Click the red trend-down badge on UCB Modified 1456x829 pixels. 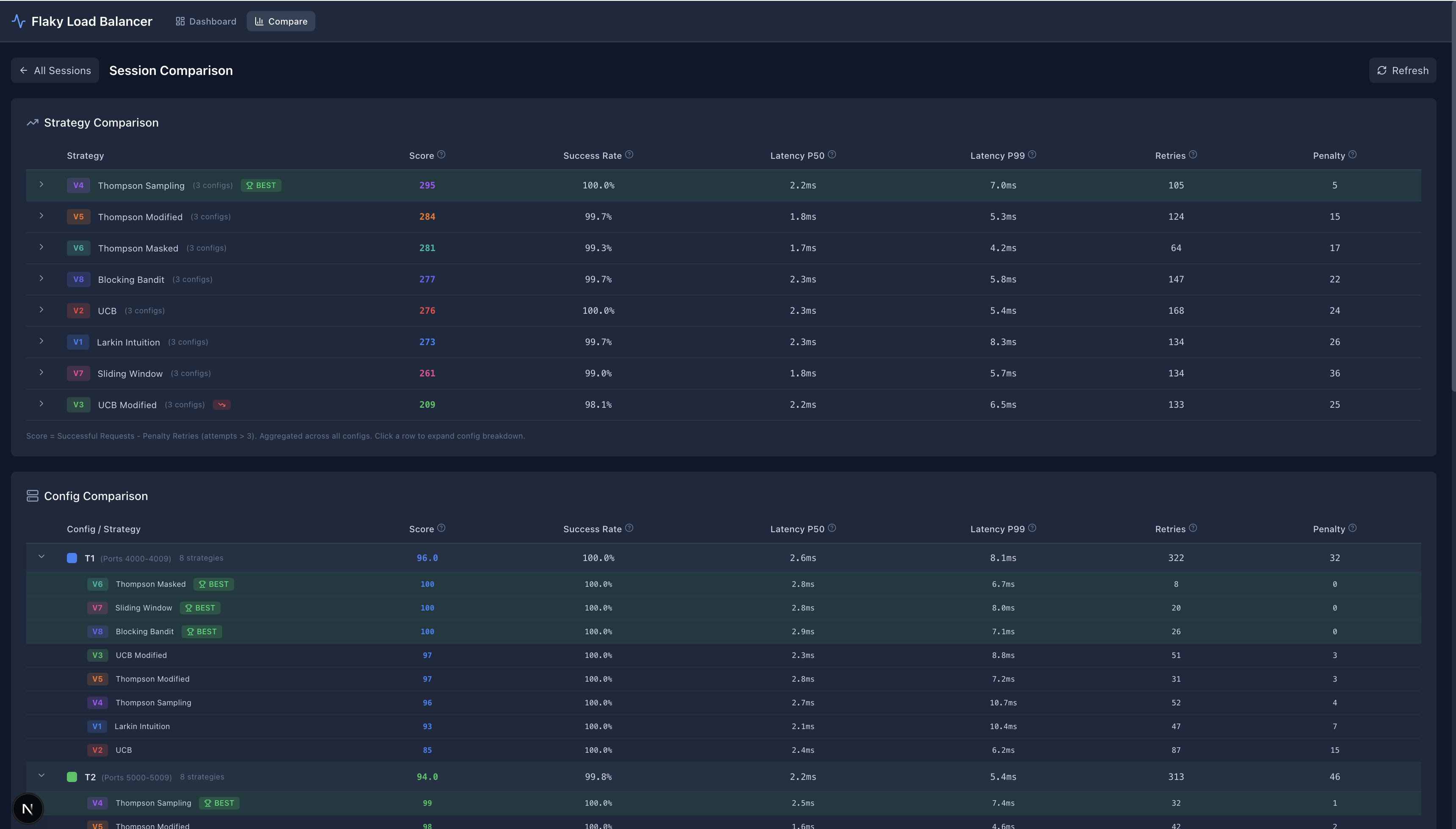[x=221, y=405]
